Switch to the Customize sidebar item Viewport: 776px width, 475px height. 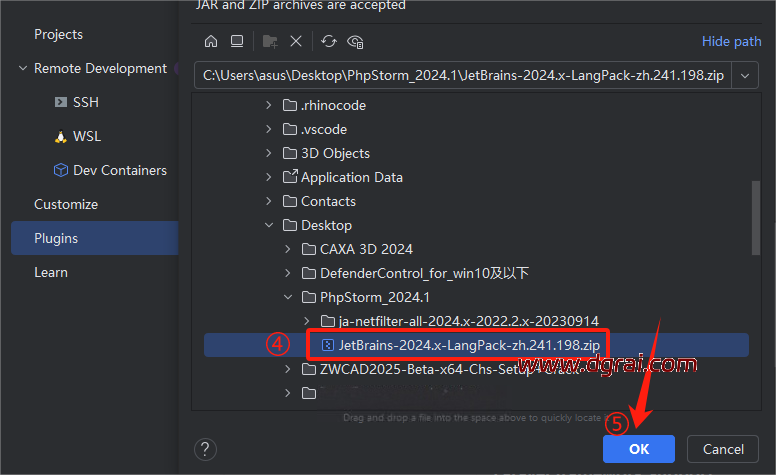coord(66,204)
